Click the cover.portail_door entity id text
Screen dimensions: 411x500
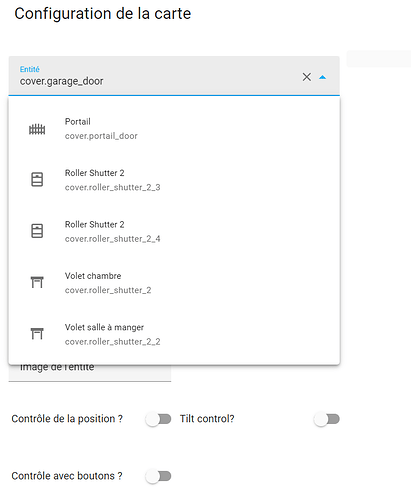click(x=101, y=136)
